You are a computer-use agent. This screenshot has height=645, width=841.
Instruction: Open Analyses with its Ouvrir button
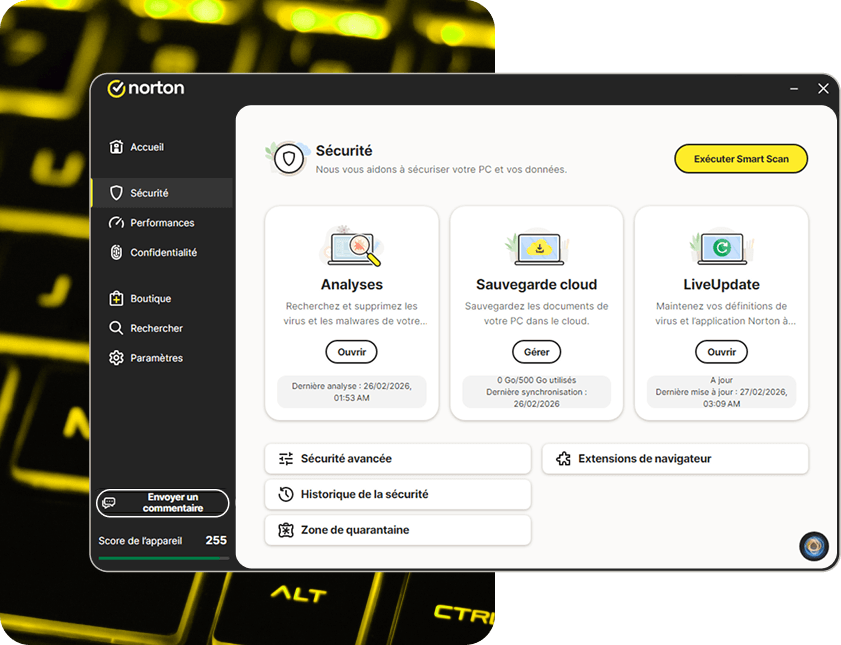[351, 352]
